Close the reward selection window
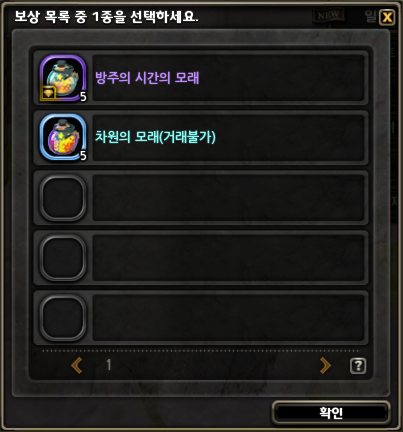The image size is (403, 432). pos(387,17)
